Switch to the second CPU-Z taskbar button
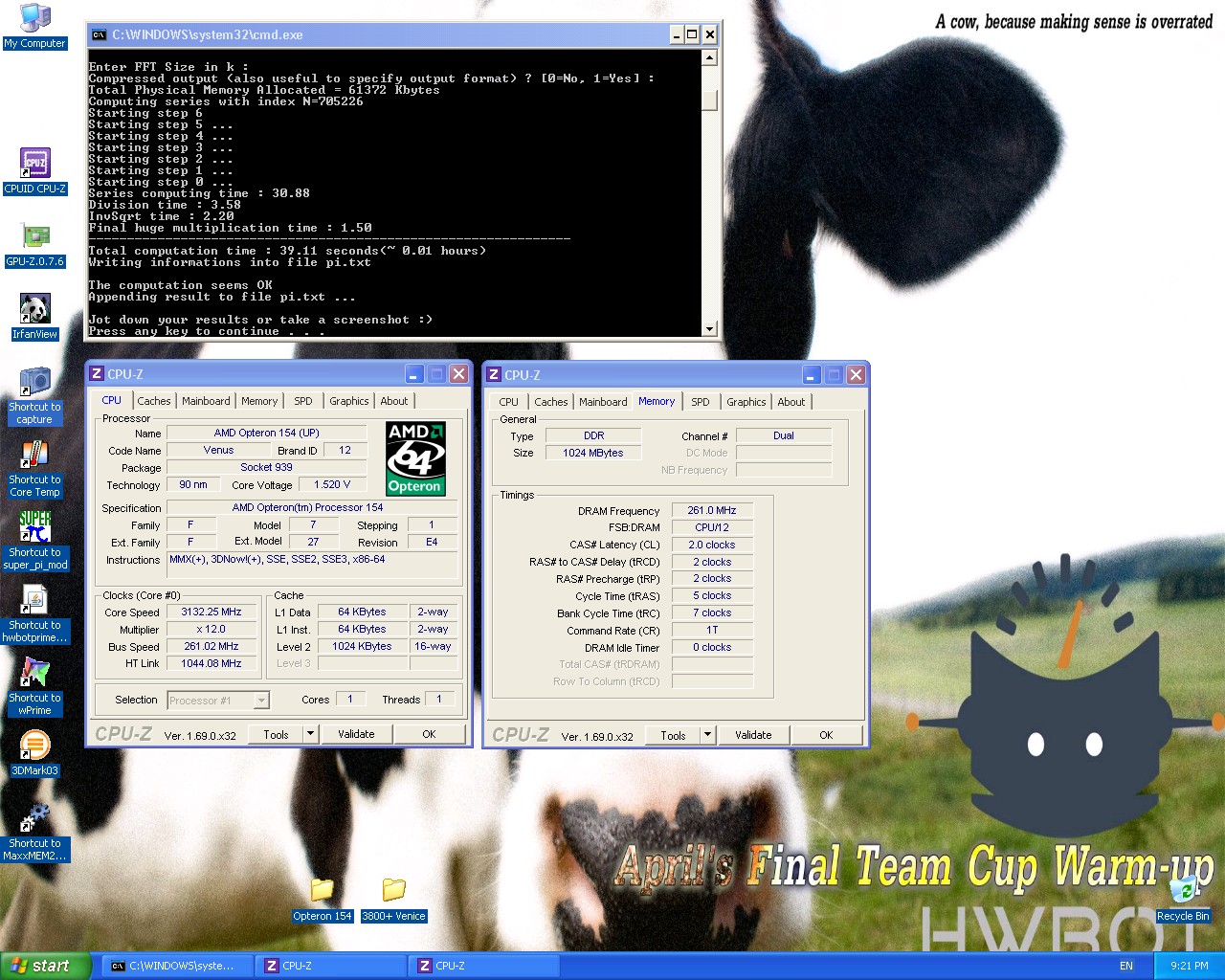This screenshot has width=1225, height=980. coord(484,967)
